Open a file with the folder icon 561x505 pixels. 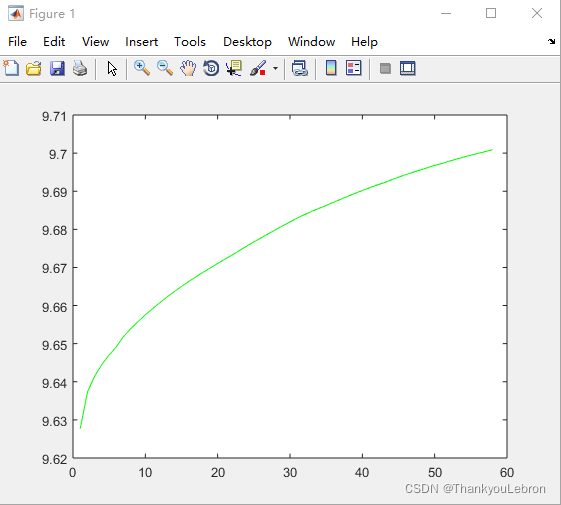(x=34, y=68)
